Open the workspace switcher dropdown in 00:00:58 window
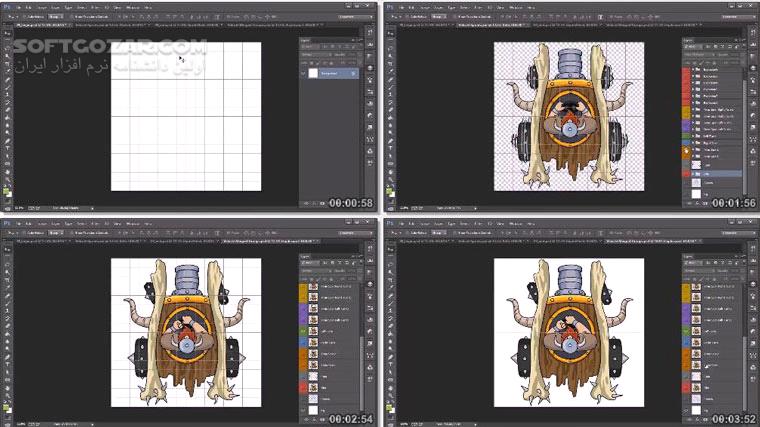Viewport: 760px width, 427px height. point(356,17)
